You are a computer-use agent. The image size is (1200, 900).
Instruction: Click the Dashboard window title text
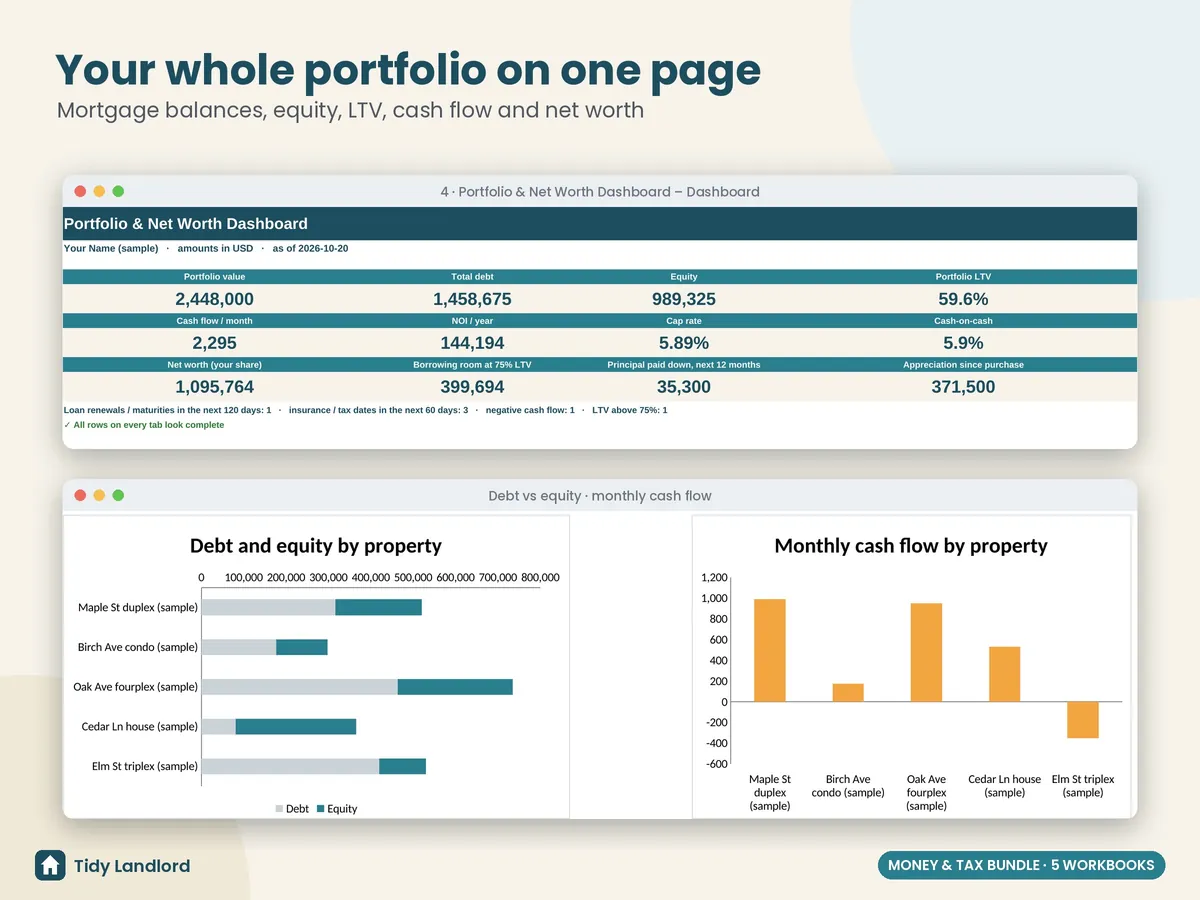pos(600,191)
